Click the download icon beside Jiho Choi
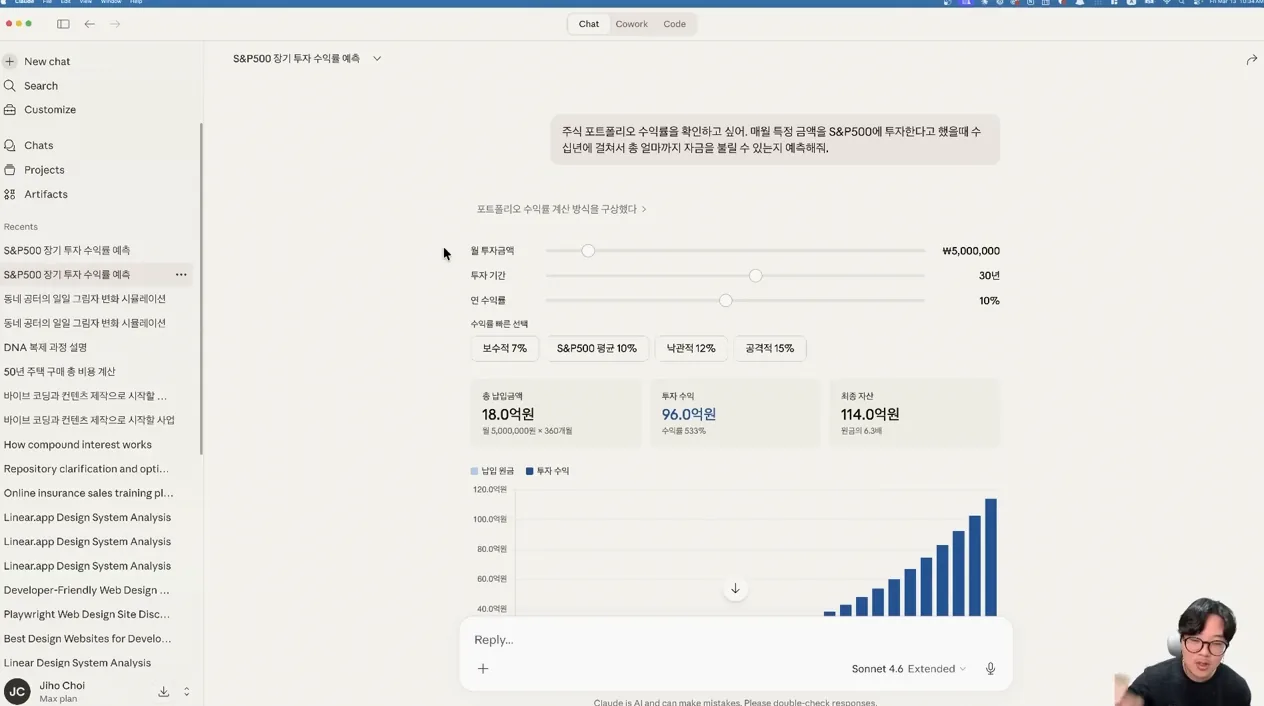 pos(163,691)
